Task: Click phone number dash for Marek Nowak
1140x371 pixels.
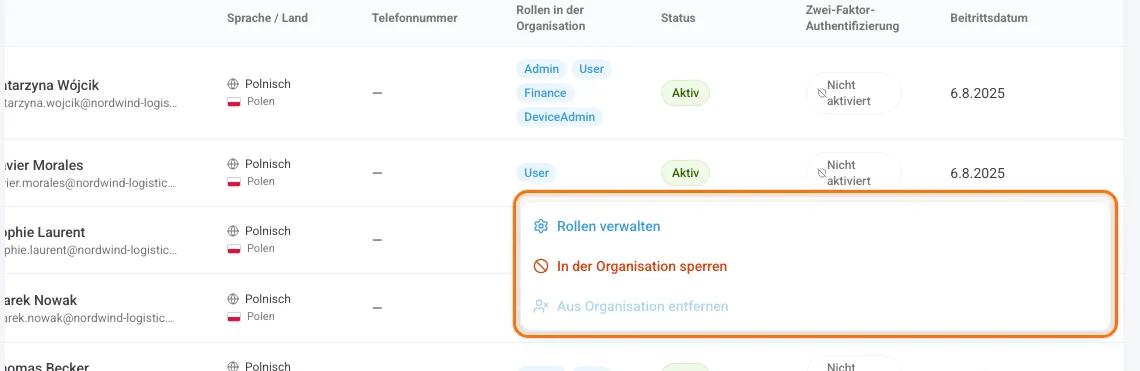Action: pos(377,308)
